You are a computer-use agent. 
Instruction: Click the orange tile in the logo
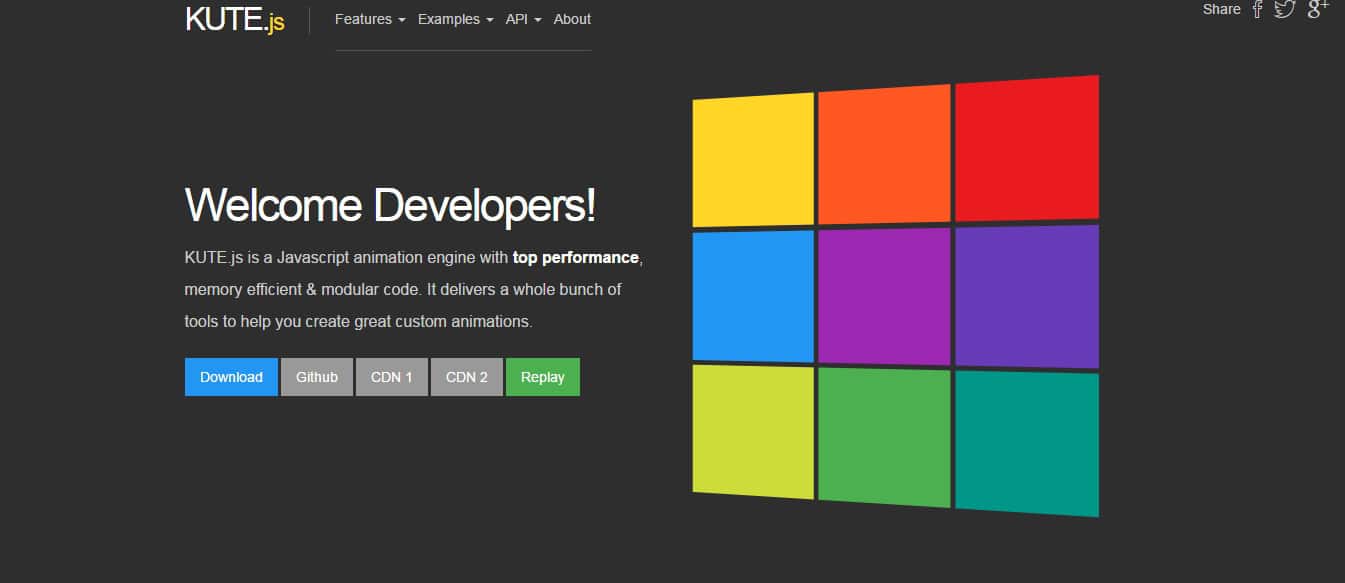884,154
